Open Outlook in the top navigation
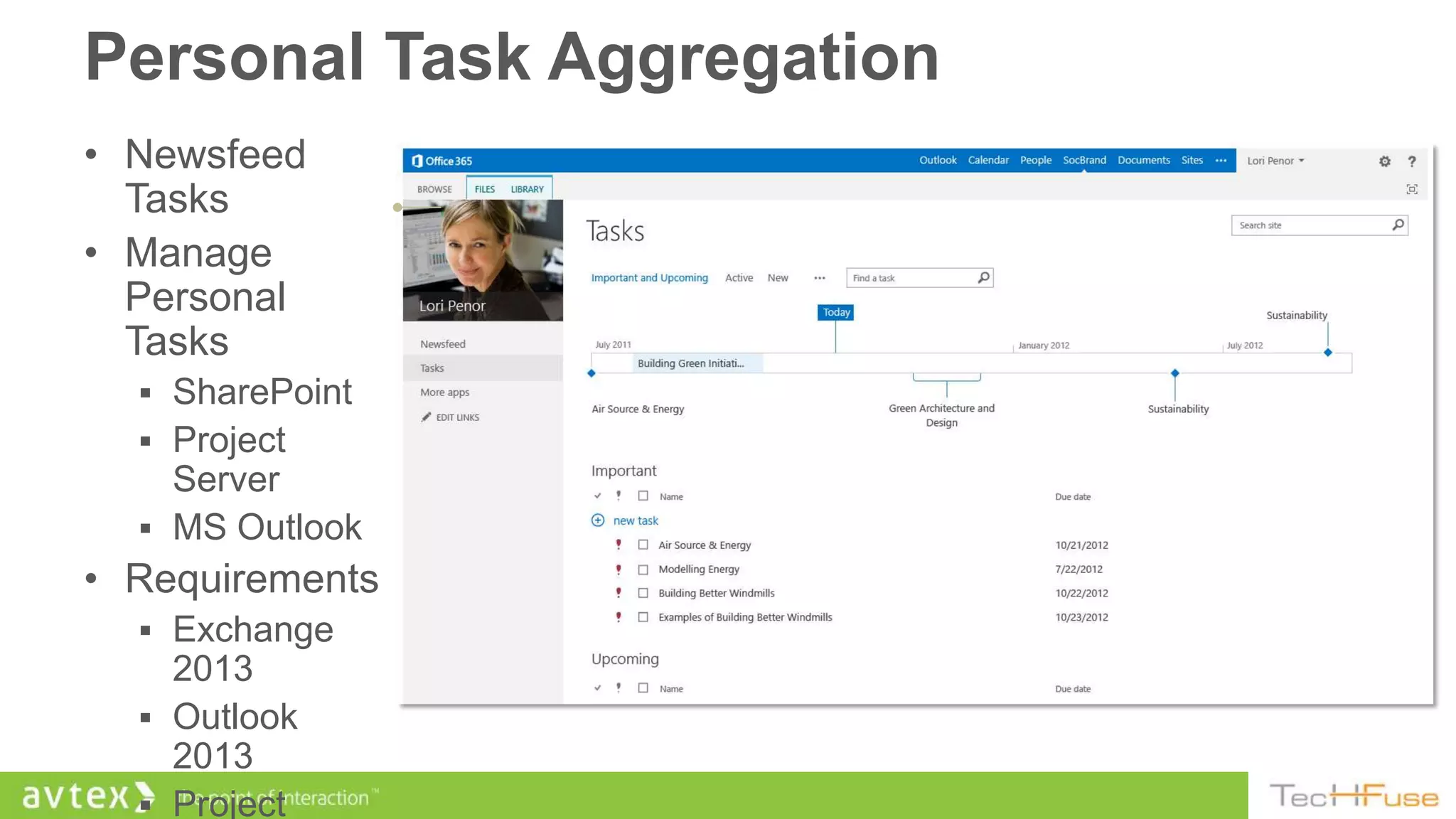This screenshot has height=819, width=1456. click(x=938, y=161)
